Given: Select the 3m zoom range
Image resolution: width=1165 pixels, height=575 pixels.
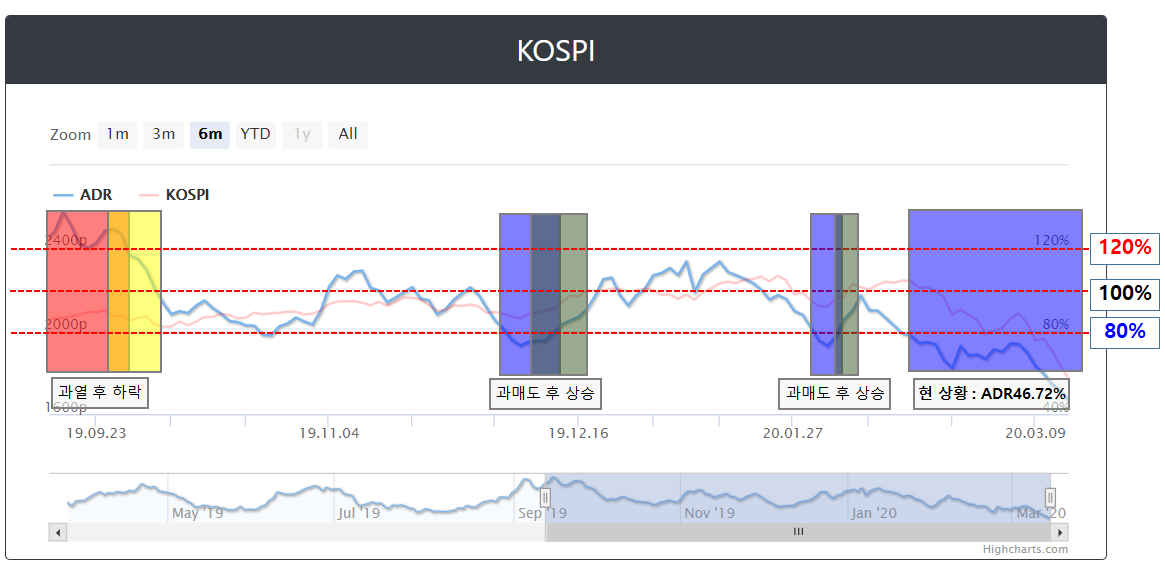Looking at the screenshot, I should coord(163,134).
